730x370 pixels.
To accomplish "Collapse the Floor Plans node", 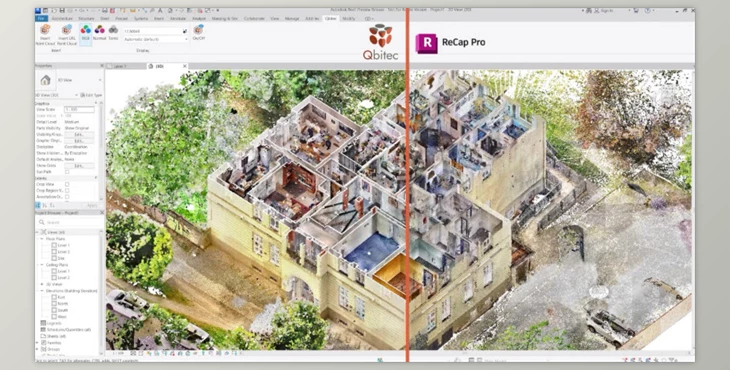I will pos(43,238).
